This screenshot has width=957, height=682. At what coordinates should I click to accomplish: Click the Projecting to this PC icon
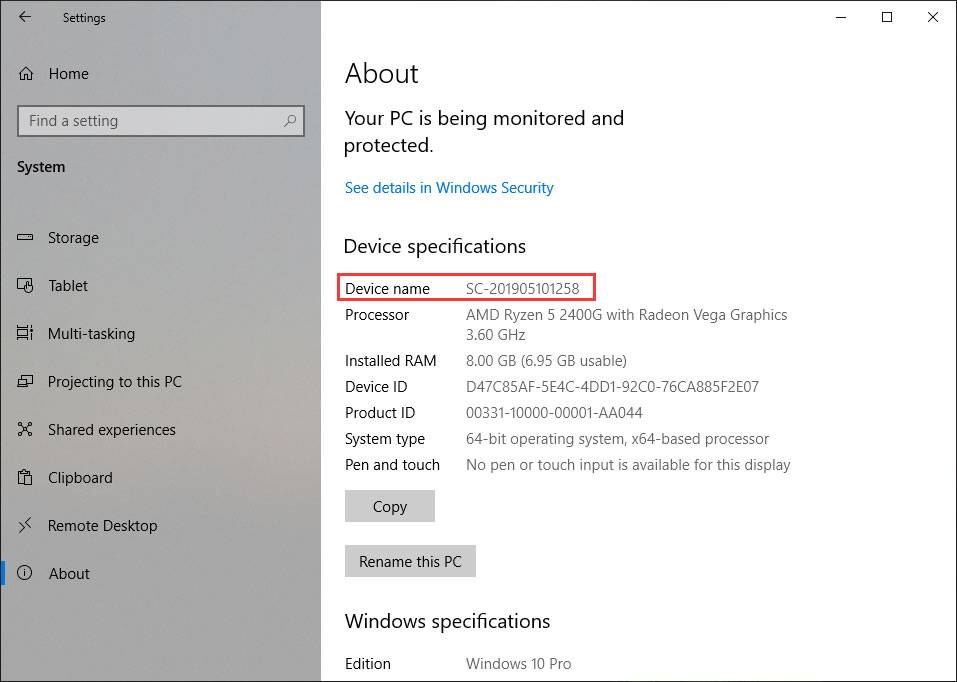[27, 382]
